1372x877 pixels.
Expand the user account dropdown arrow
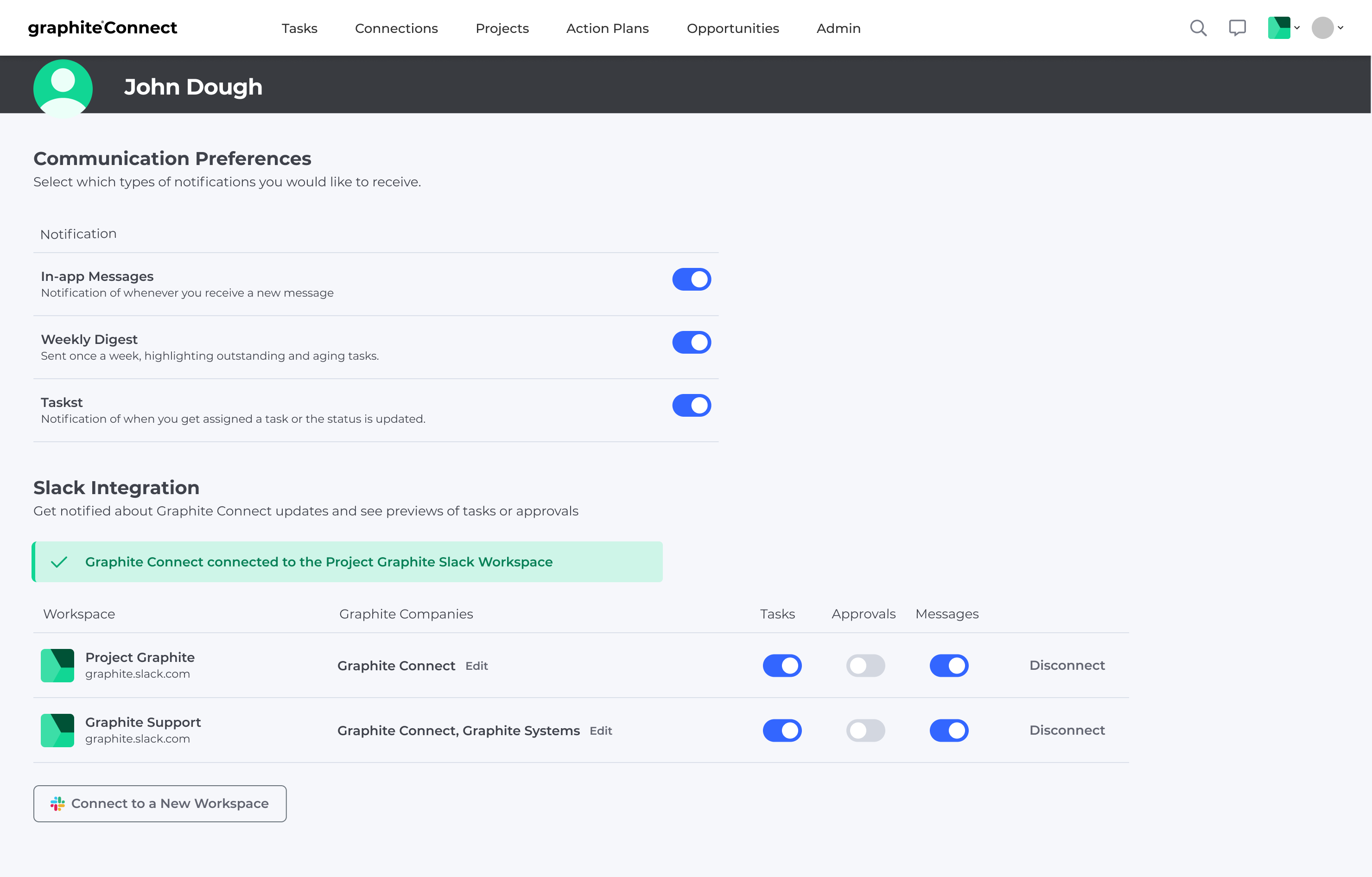1340,28
